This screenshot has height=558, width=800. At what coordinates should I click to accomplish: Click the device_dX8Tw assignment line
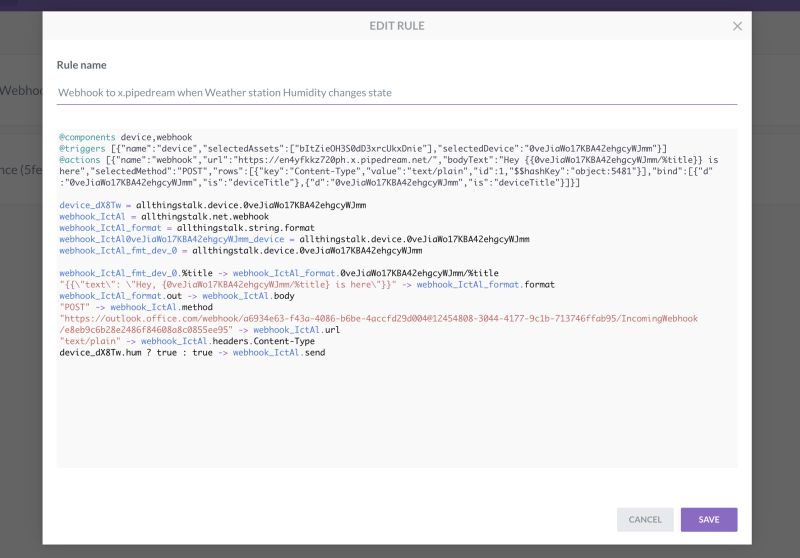pos(213,205)
